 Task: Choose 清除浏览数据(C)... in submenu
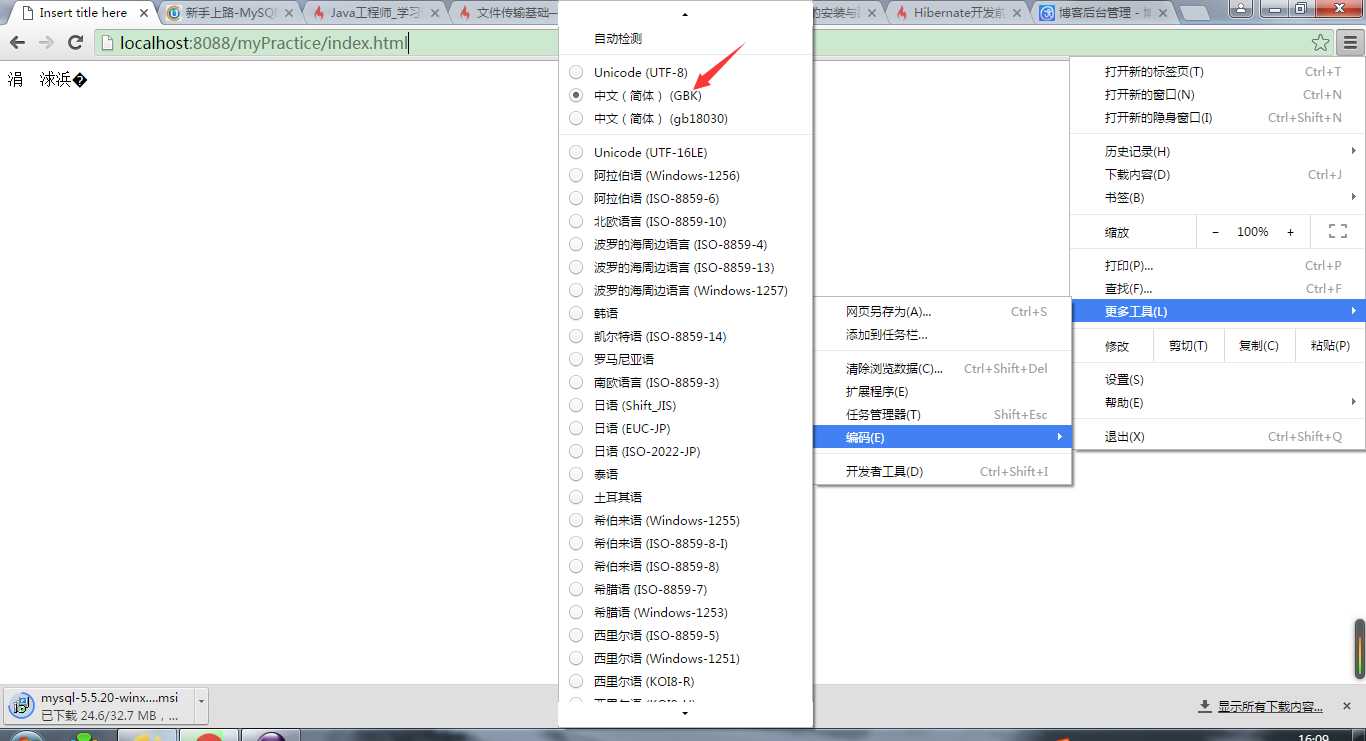tap(943, 368)
